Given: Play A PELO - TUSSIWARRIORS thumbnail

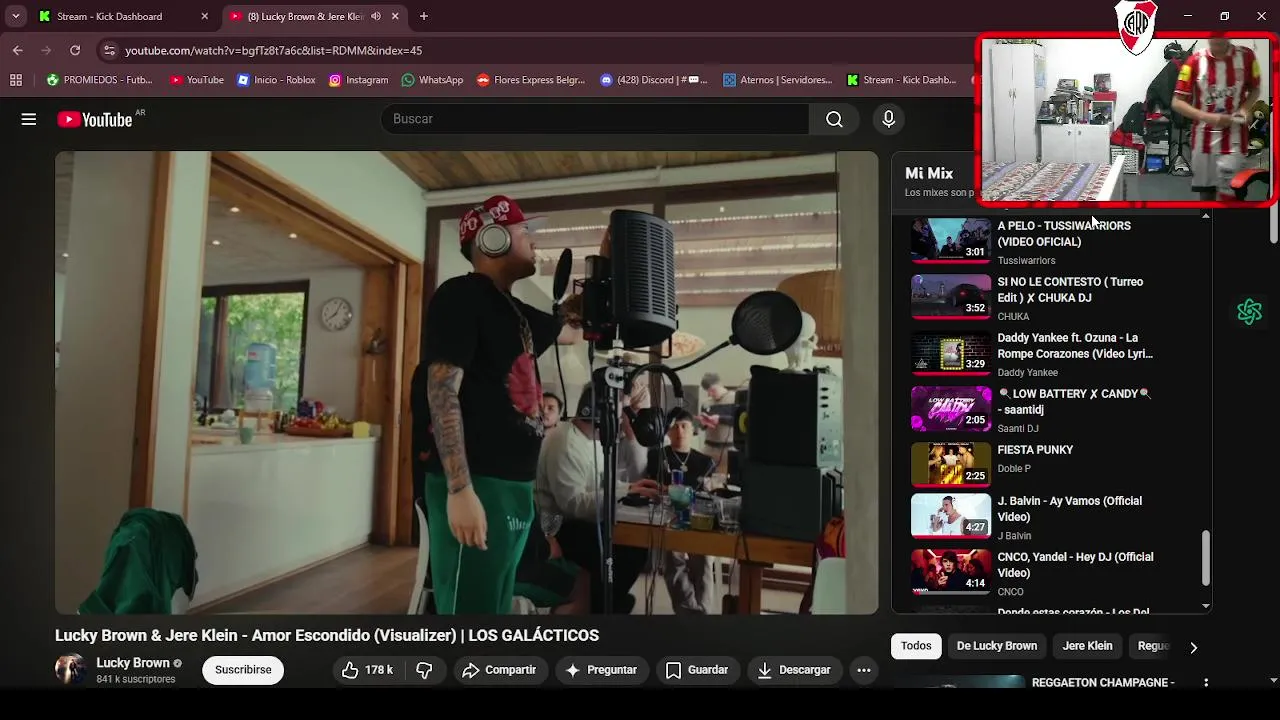Looking at the screenshot, I should click(951, 240).
